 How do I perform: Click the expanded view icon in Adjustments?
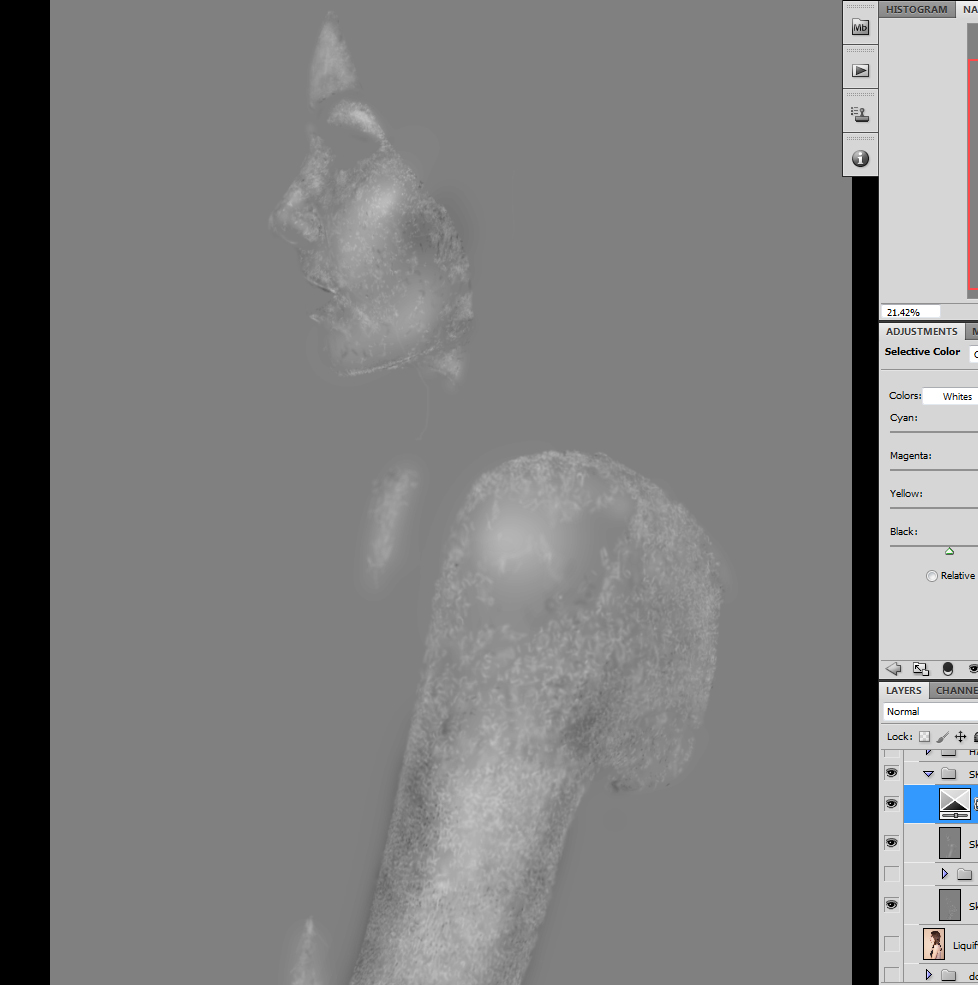tap(921, 669)
